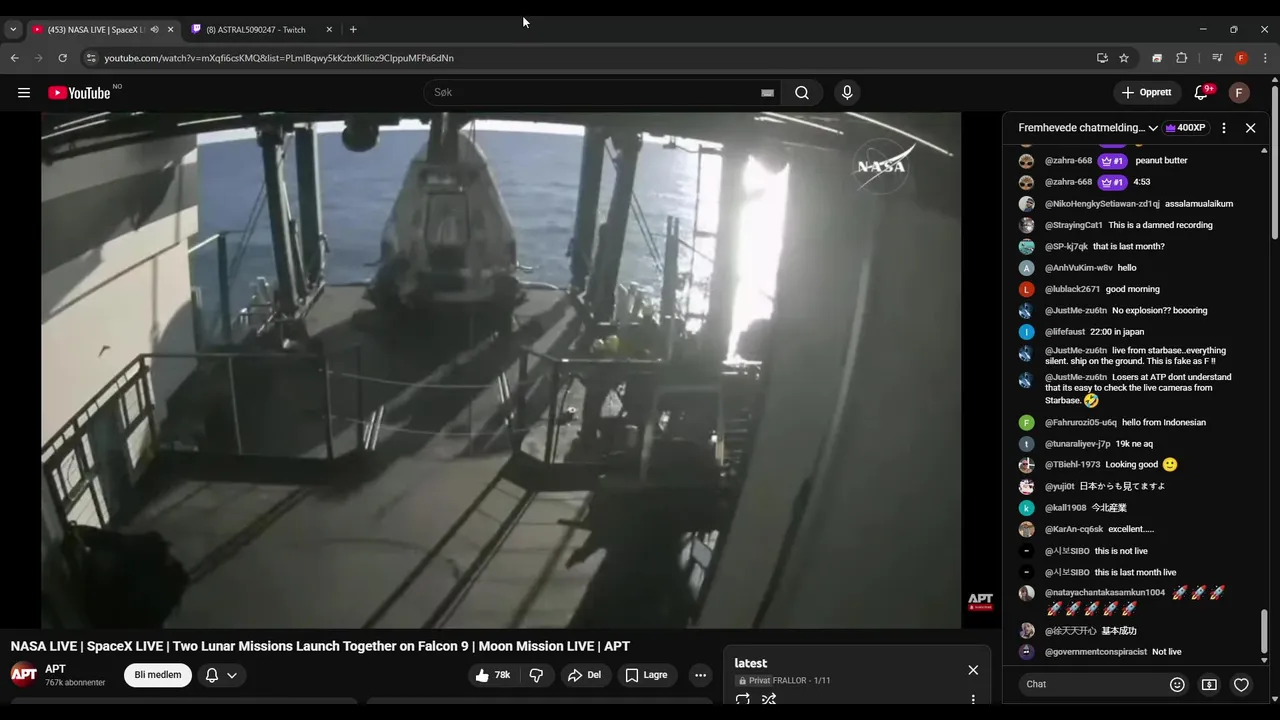Open more video actions ellipsis
The height and width of the screenshot is (720, 1280).
(700, 675)
